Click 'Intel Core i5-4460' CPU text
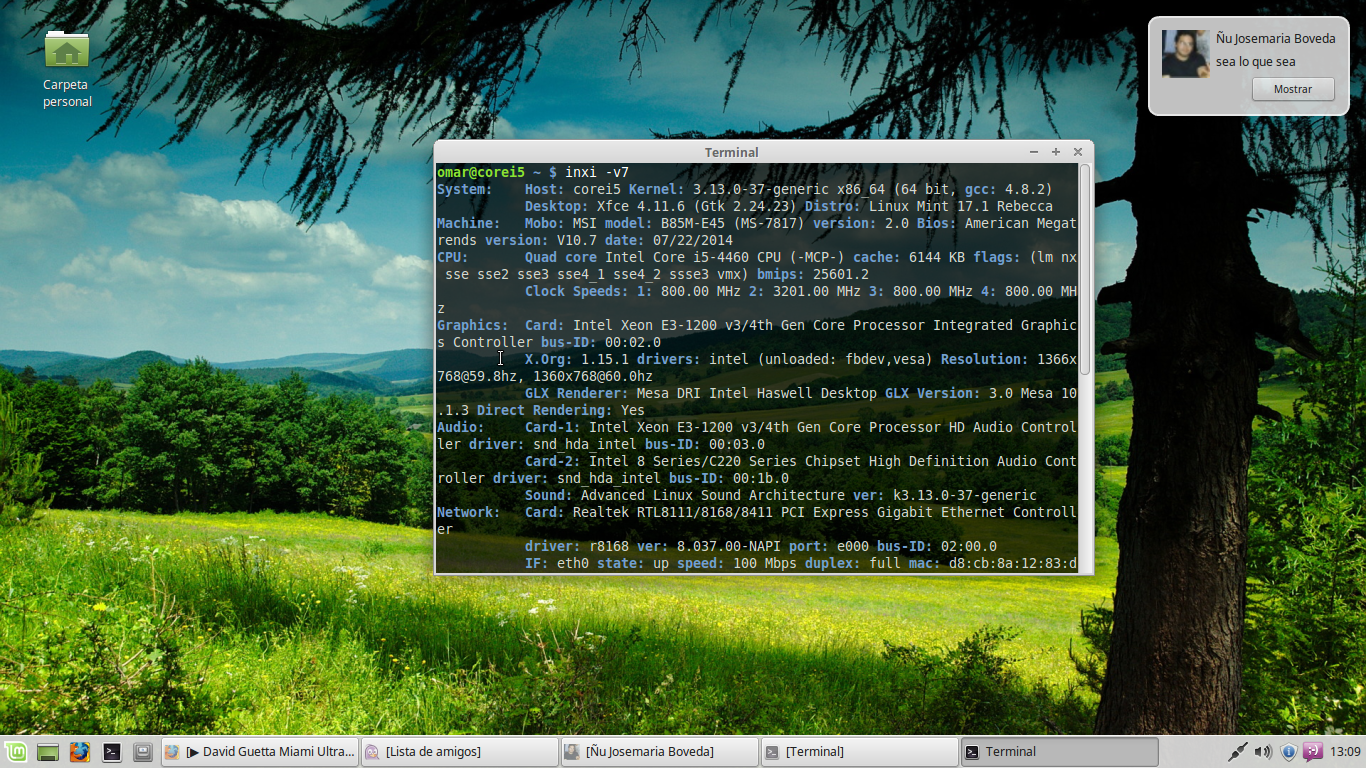The height and width of the screenshot is (768, 1366). (x=677, y=257)
